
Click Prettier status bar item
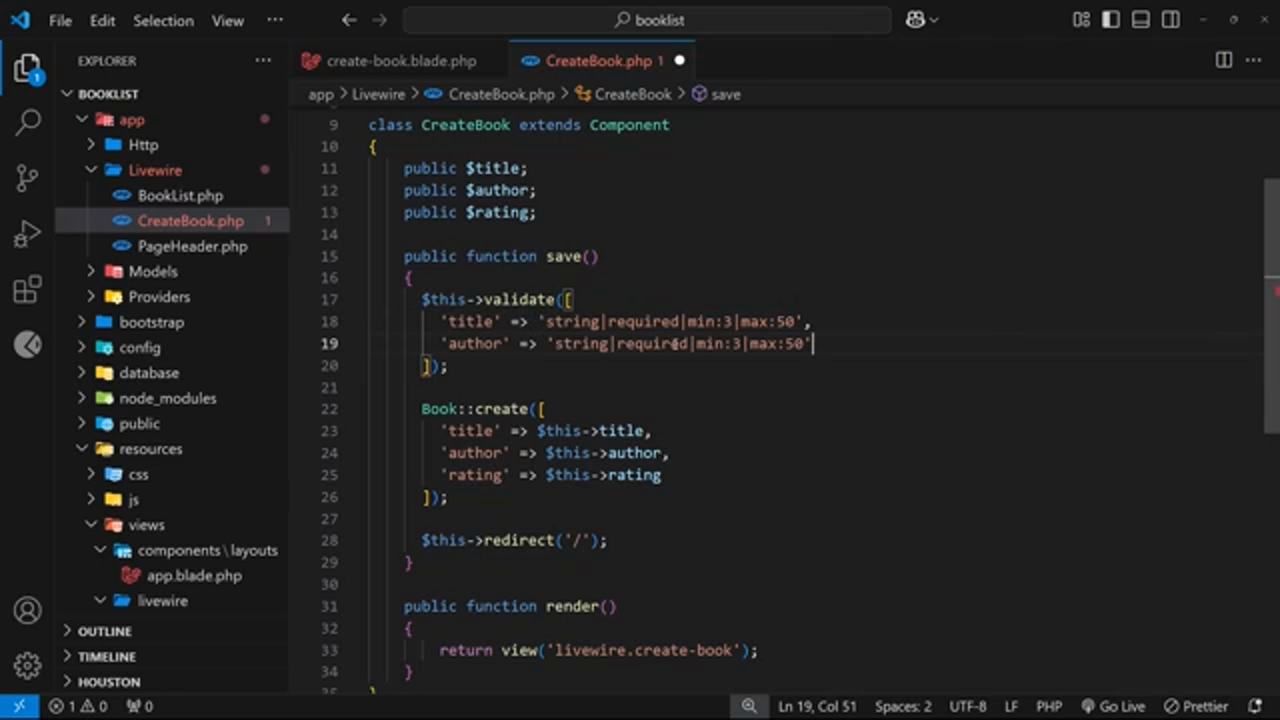1196,706
